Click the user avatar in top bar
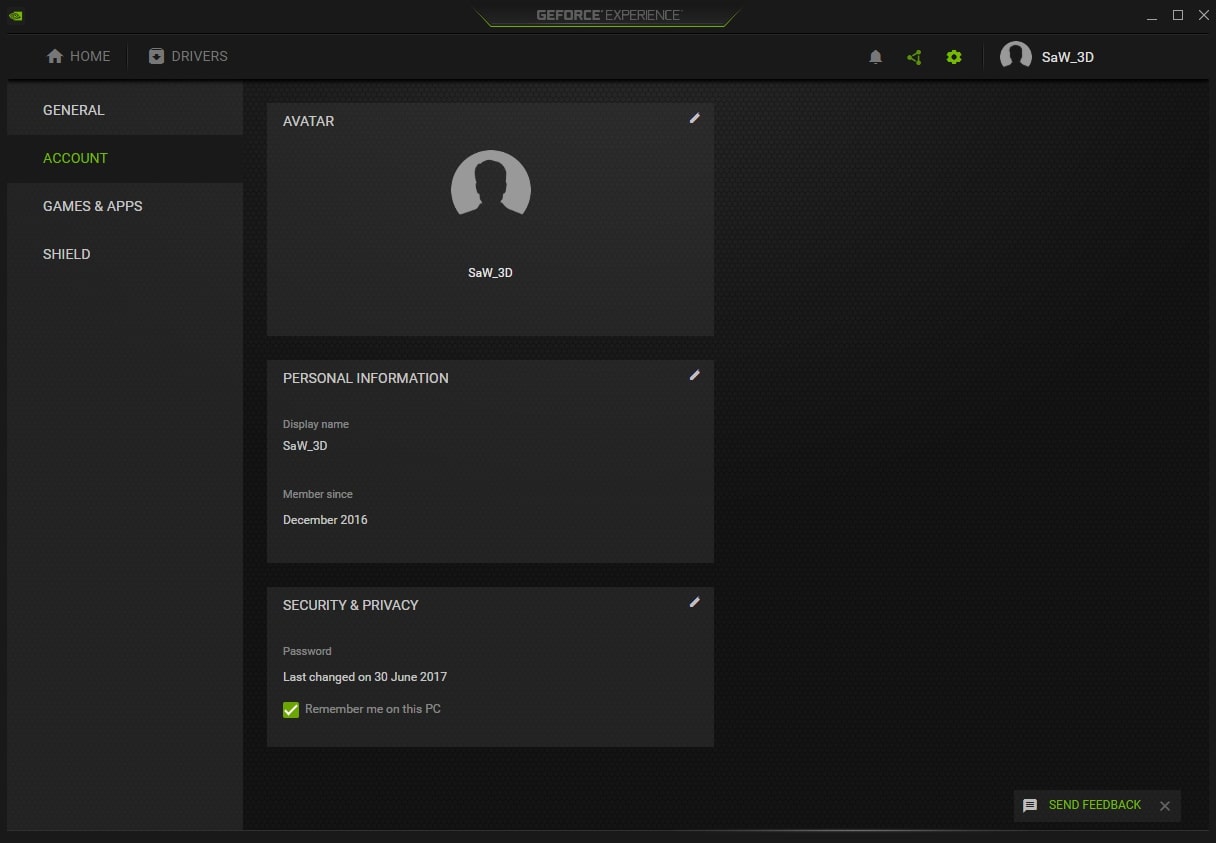 pyautogui.click(x=1016, y=57)
